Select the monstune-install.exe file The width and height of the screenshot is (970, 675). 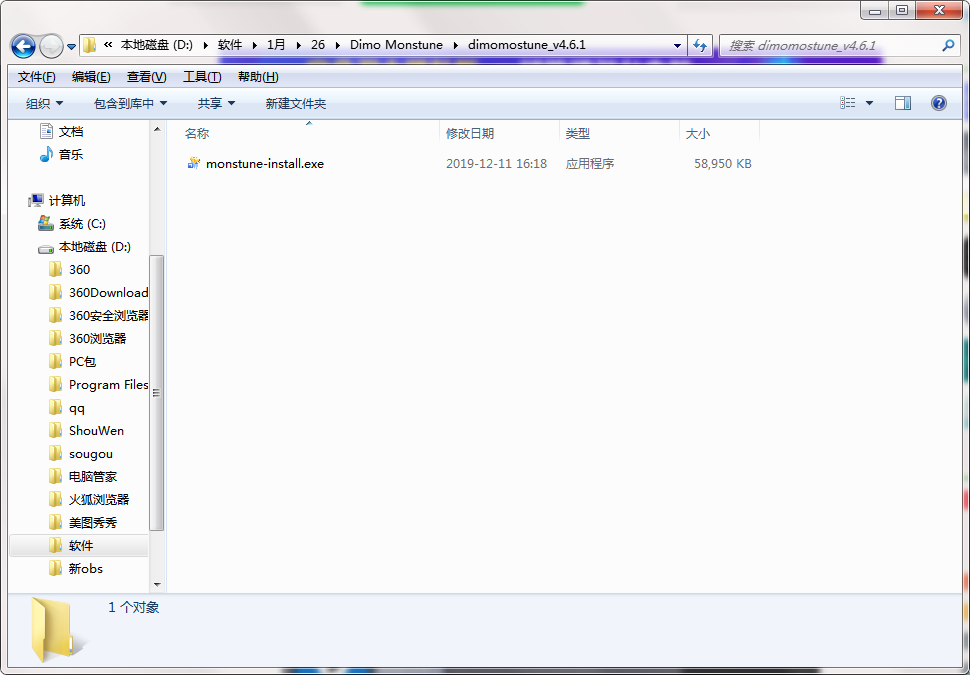[265, 163]
